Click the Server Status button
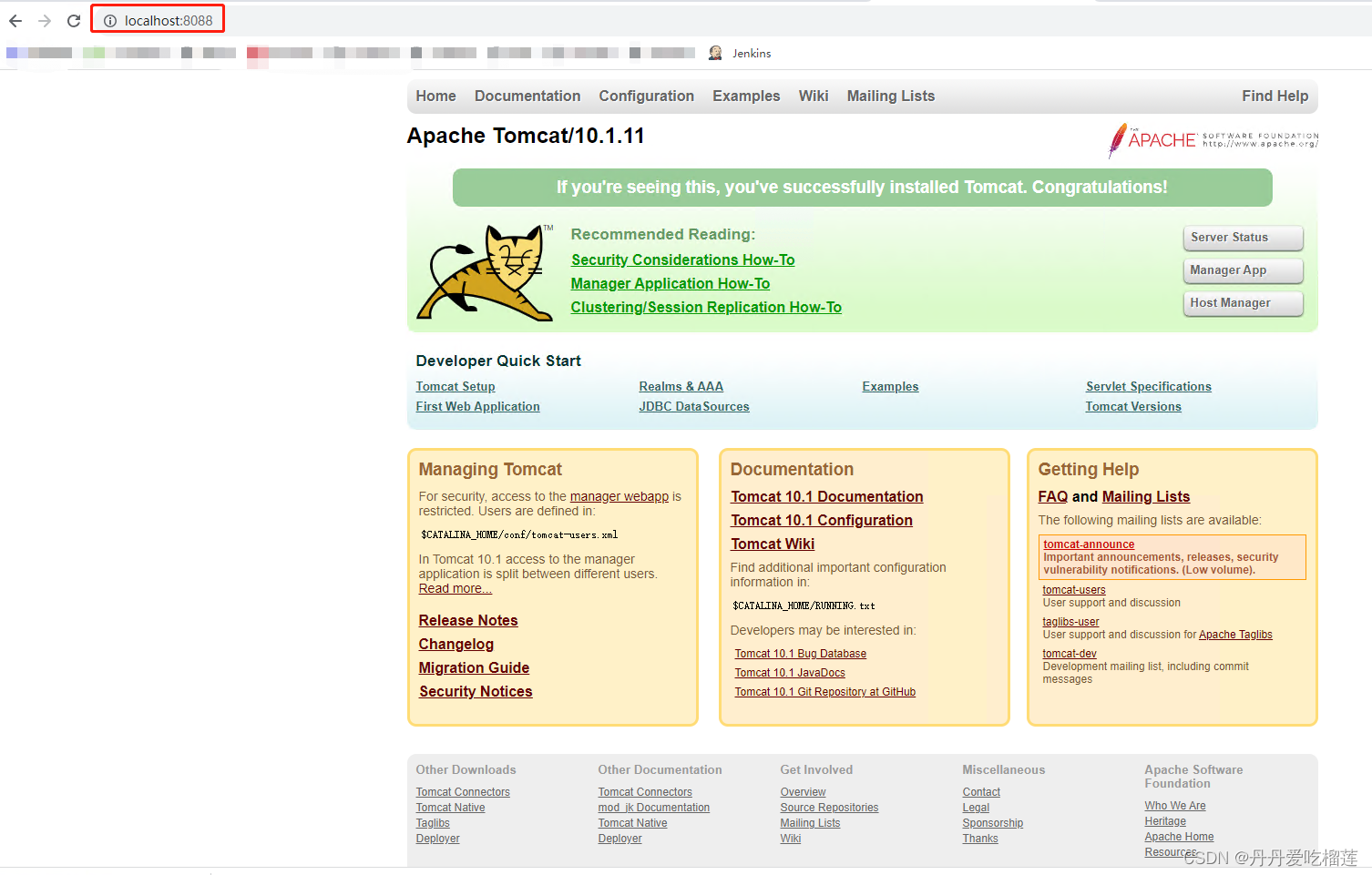Image resolution: width=1372 pixels, height=875 pixels. 1243,238
